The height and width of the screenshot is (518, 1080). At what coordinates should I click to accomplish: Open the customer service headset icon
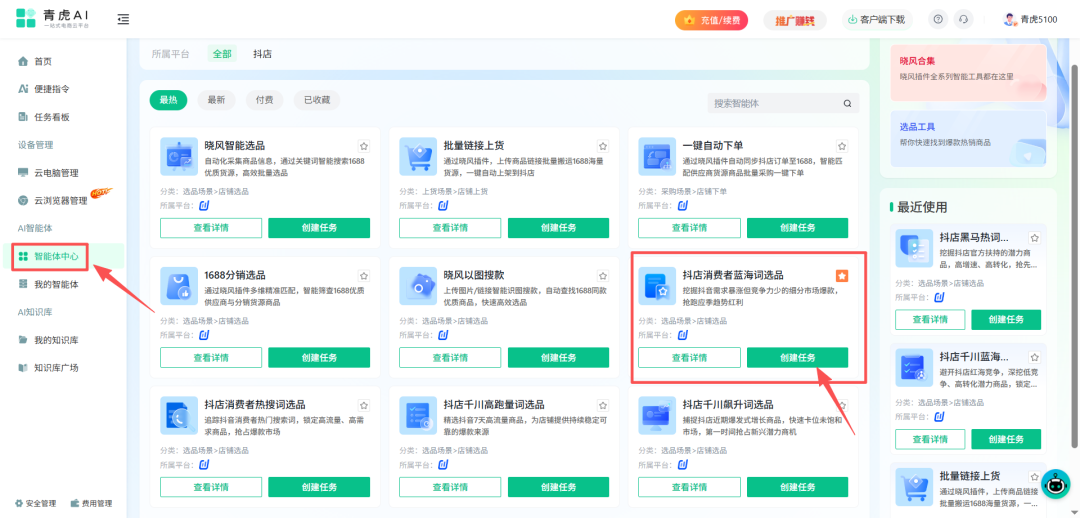point(964,19)
